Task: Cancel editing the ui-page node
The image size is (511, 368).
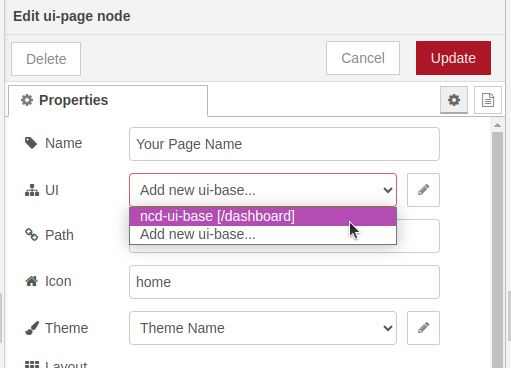Action: click(363, 58)
